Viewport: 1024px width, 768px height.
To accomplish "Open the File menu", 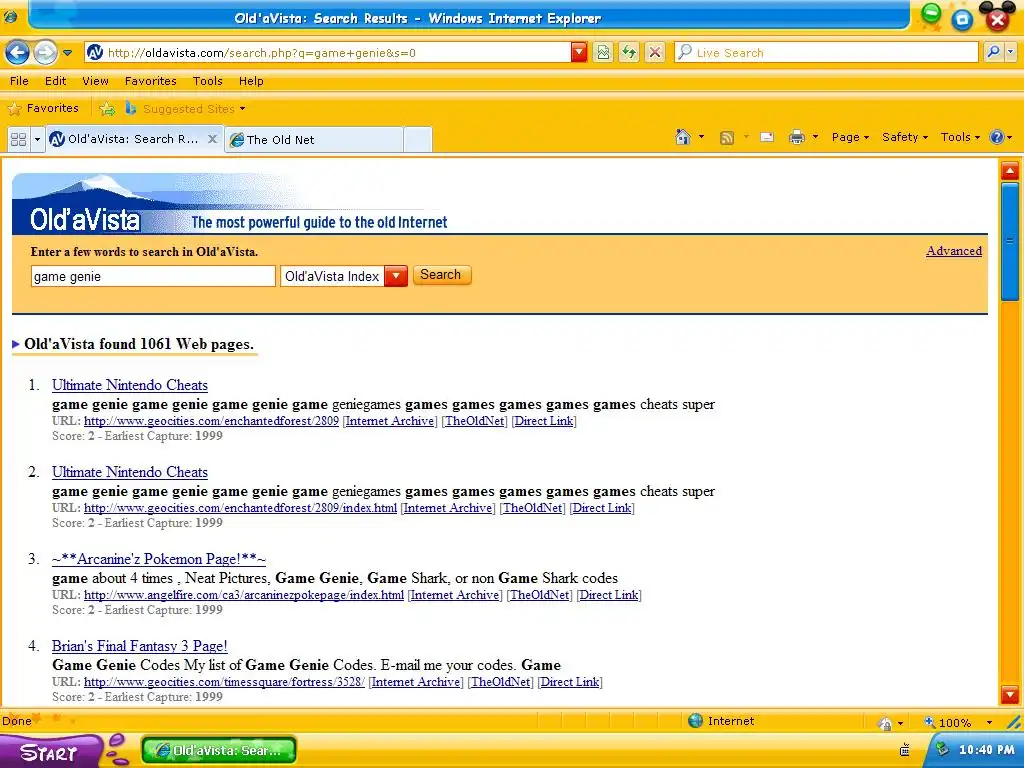I will click(19, 81).
